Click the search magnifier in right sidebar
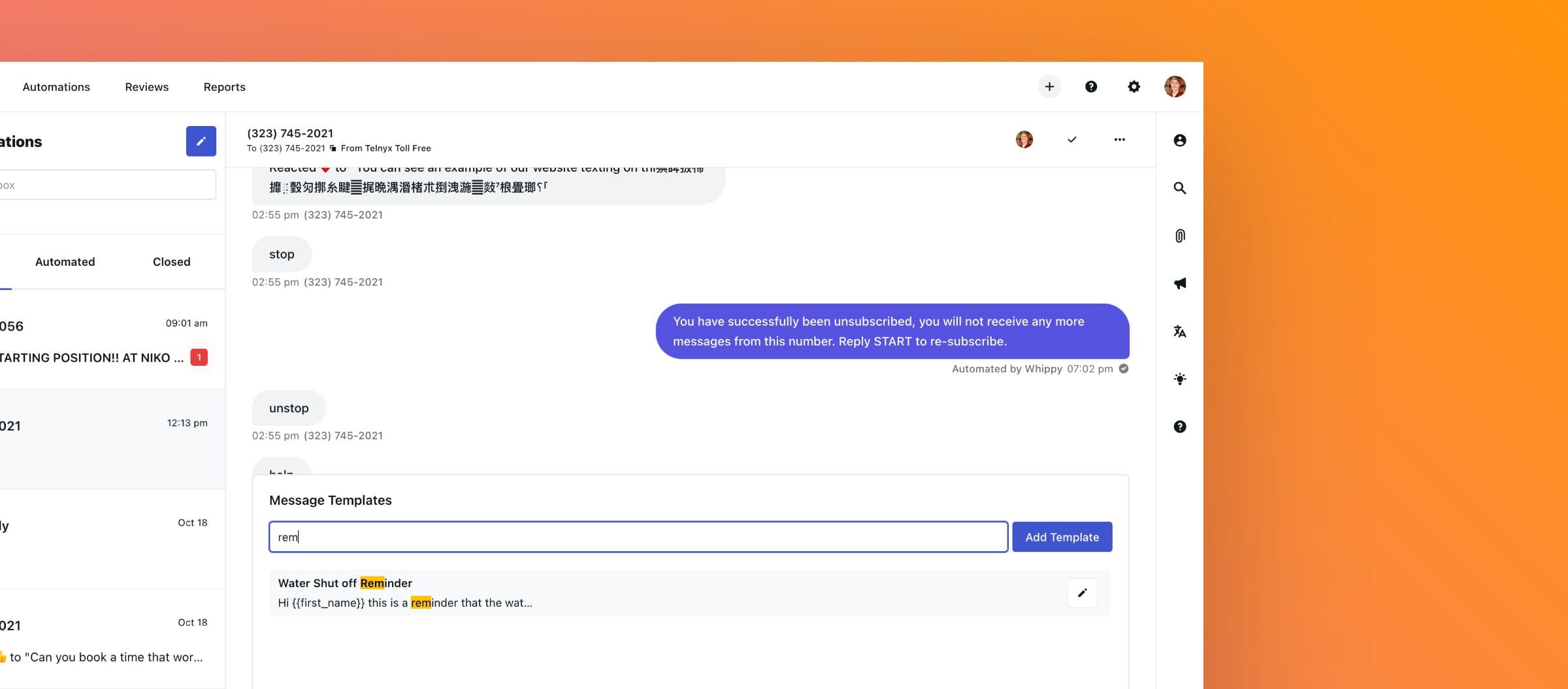Viewport: 1568px width, 689px height. click(x=1179, y=188)
